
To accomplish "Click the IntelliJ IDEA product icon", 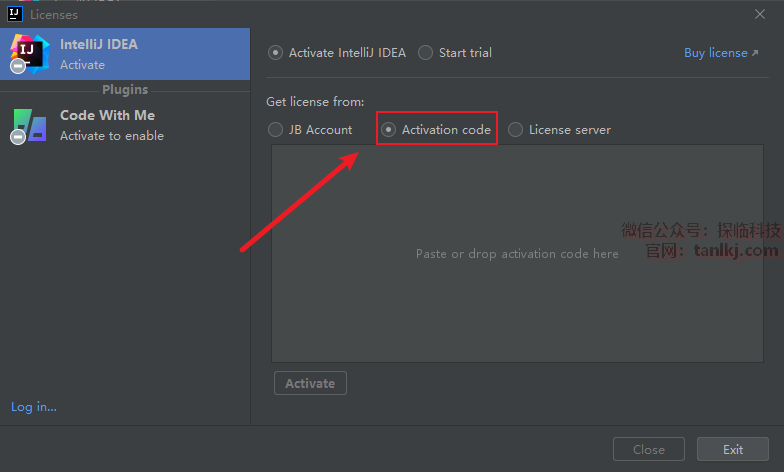I will pos(28,53).
